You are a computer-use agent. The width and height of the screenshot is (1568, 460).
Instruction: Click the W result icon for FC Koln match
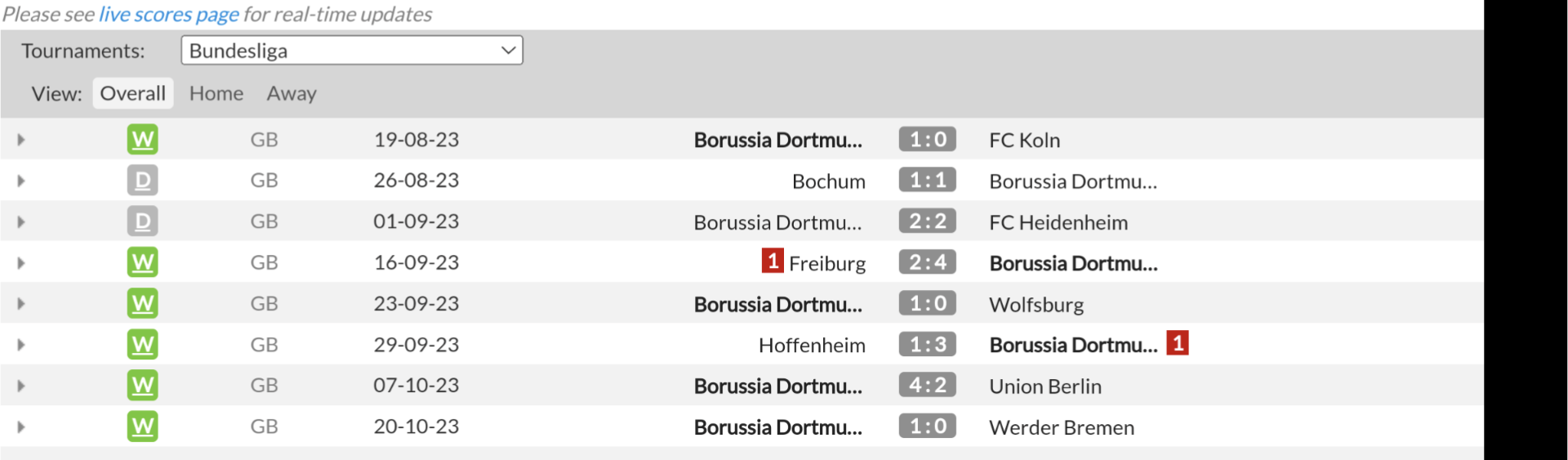(x=142, y=140)
